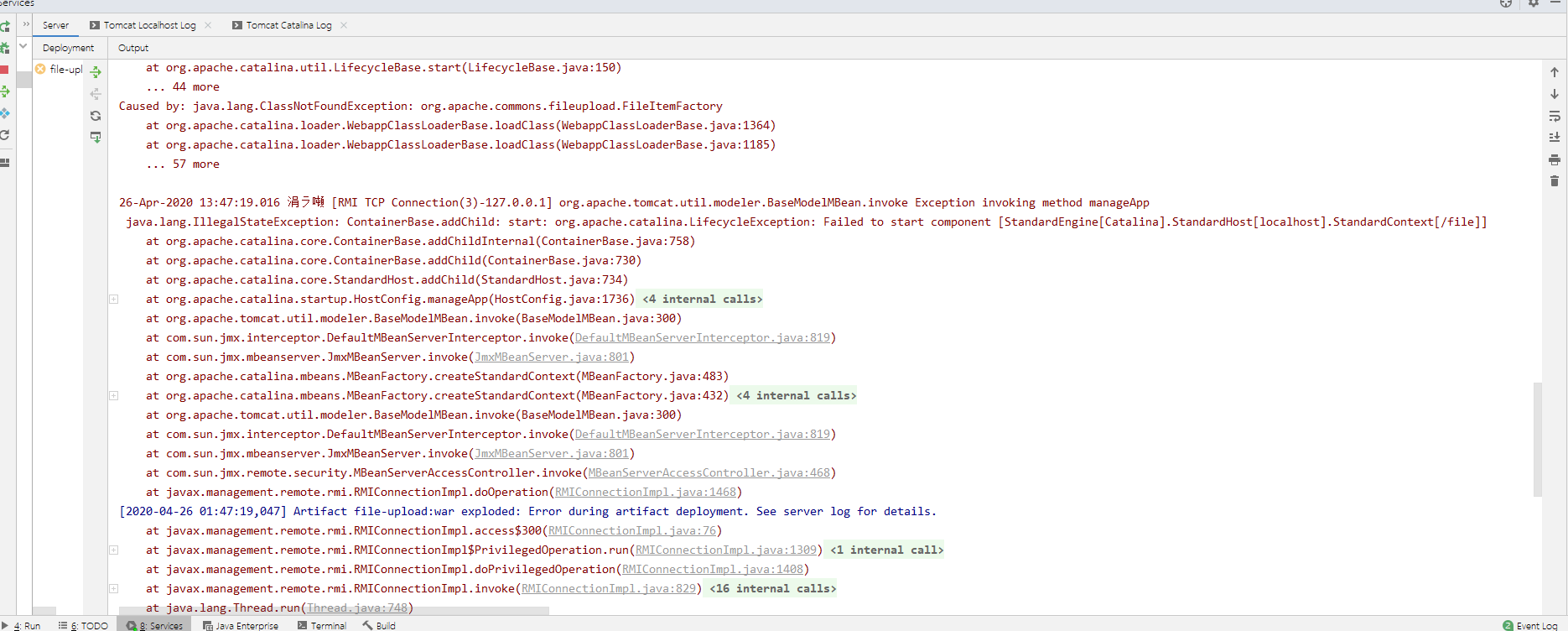Open RMIConnectionImpl.java:1309 link
This screenshot has width=1568, height=631.
726,550
